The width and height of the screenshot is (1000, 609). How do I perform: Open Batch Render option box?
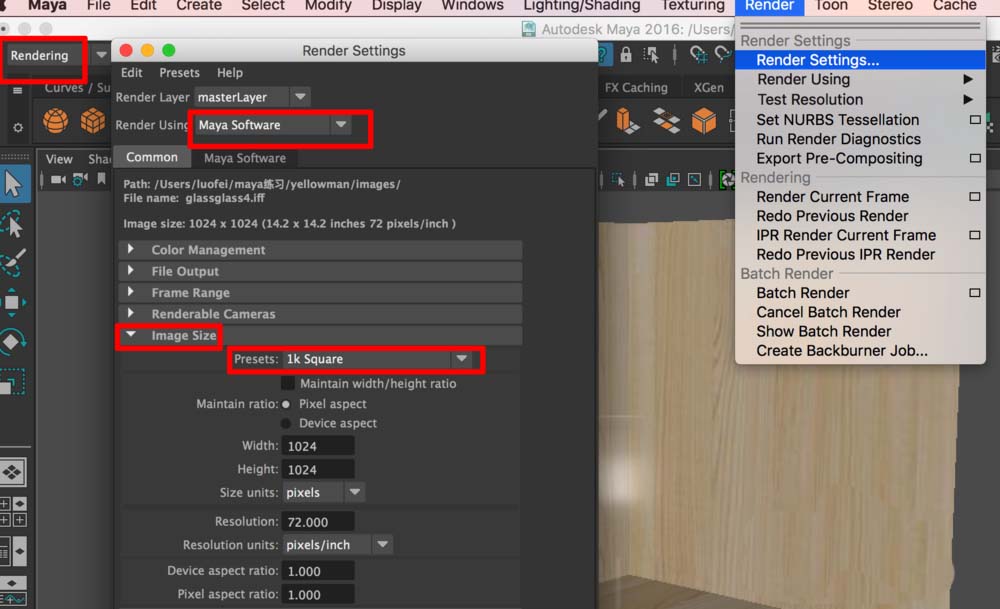[974, 293]
